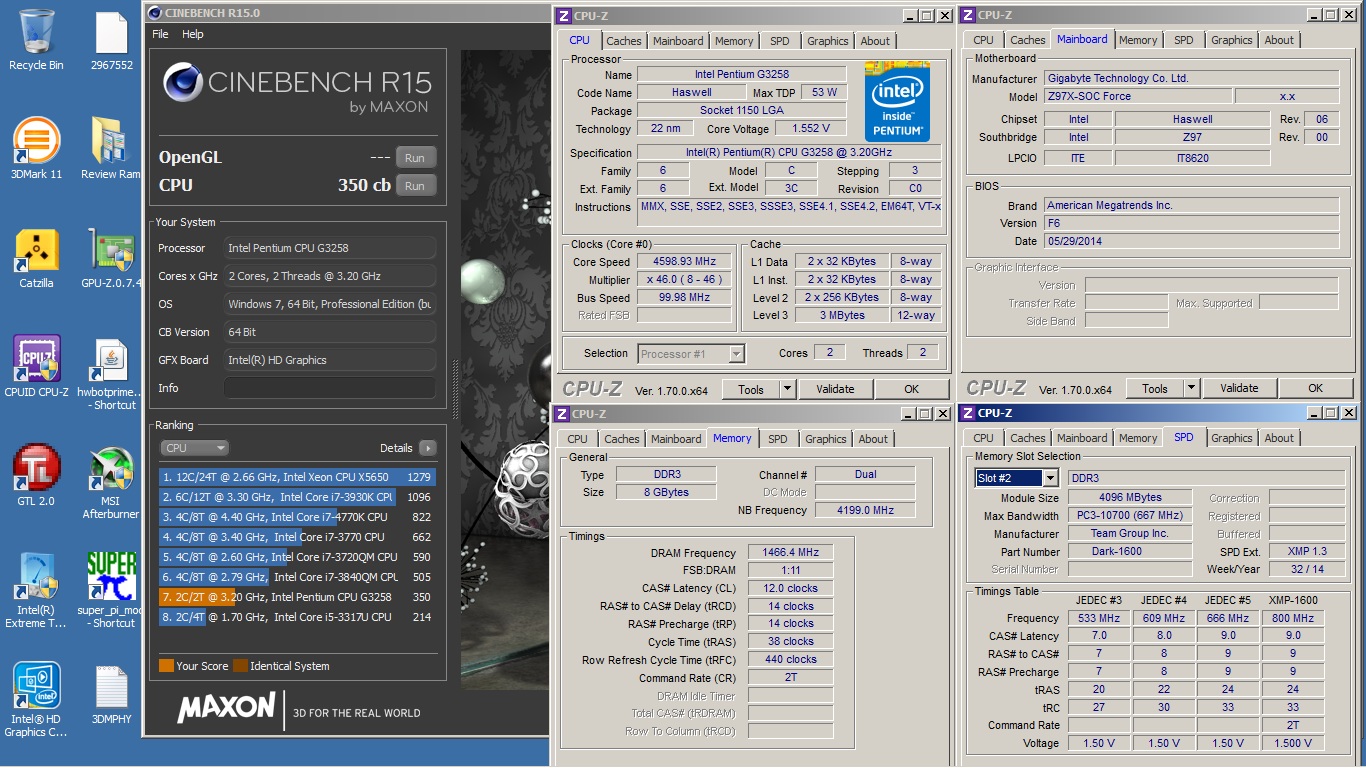Switch to Caches tab in CPU-Z CPU window

(x=624, y=41)
